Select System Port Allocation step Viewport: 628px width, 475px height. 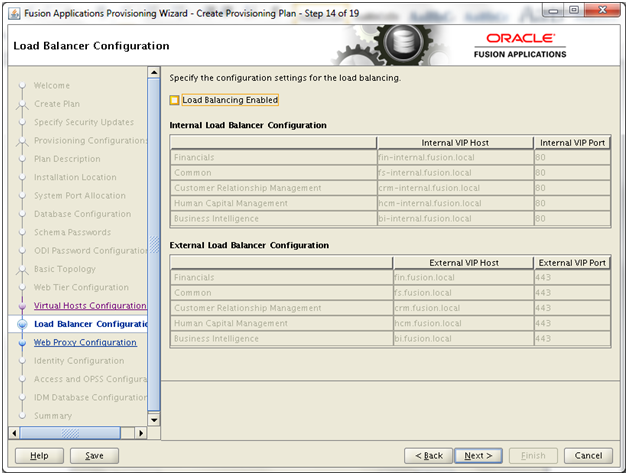pos(80,196)
